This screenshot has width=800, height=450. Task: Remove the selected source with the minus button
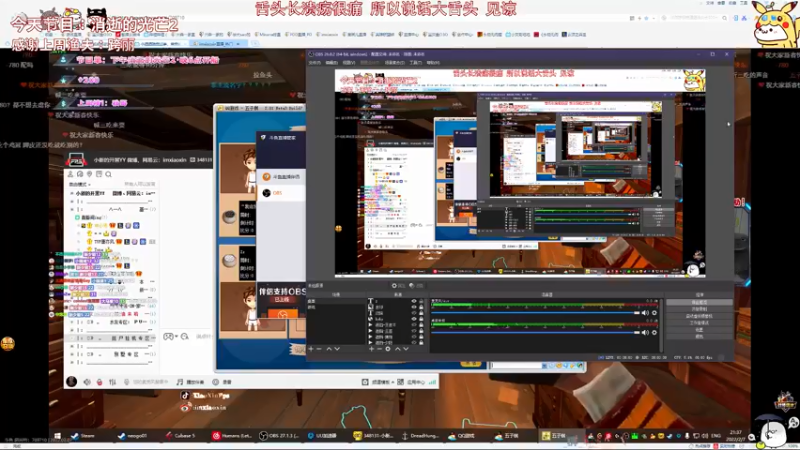tap(380, 349)
